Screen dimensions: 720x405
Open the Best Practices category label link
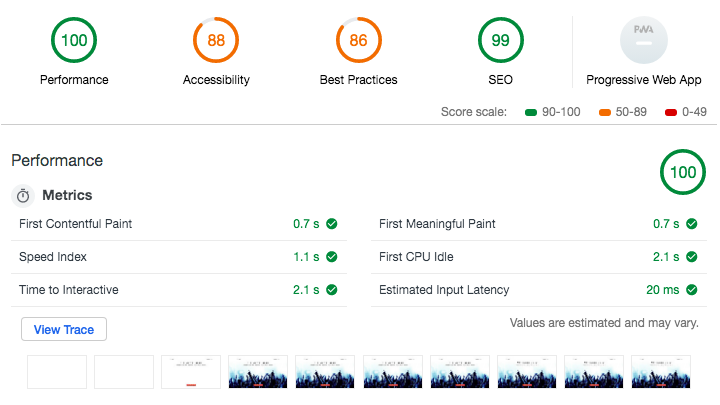(x=358, y=80)
